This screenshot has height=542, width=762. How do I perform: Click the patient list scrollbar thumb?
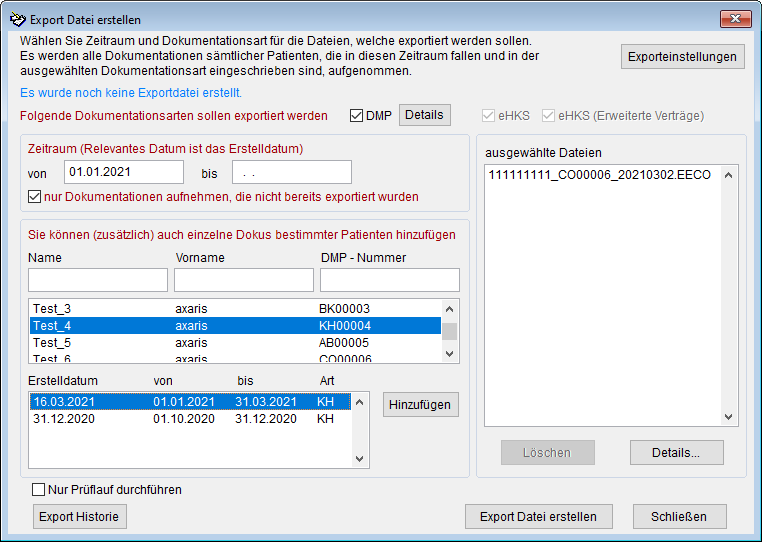450,332
